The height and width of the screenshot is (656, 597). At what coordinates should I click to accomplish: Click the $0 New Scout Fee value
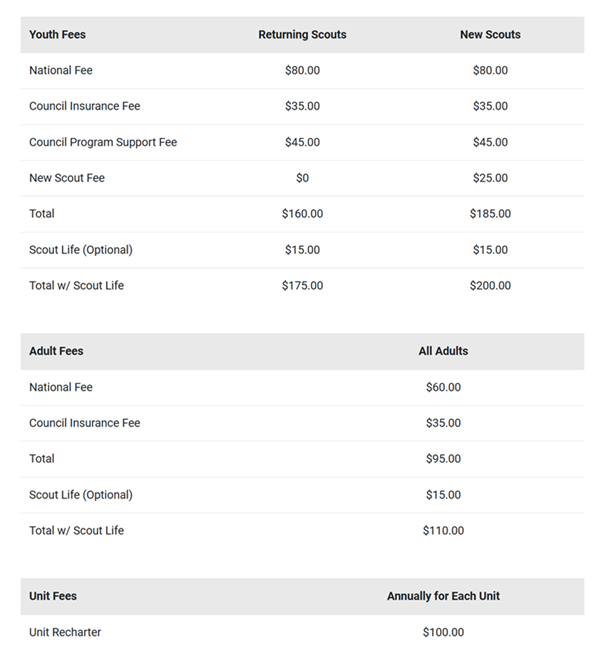pyautogui.click(x=302, y=178)
